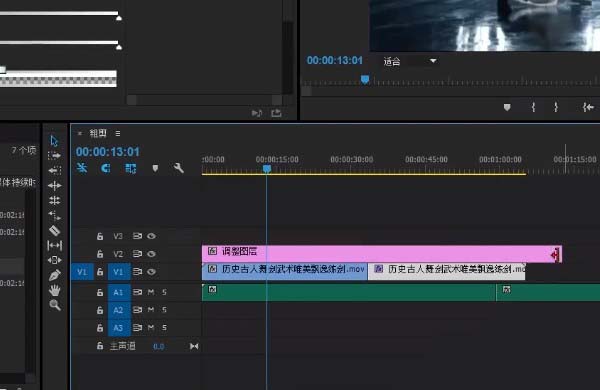Toggle lock on master track 主声道
The width and height of the screenshot is (600, 390).
tap(100, 346)
